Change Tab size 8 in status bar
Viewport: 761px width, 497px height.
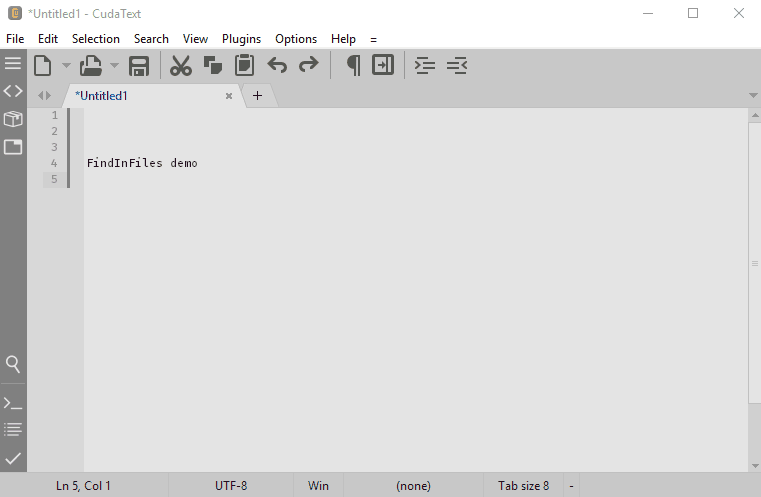pos(523,485)
